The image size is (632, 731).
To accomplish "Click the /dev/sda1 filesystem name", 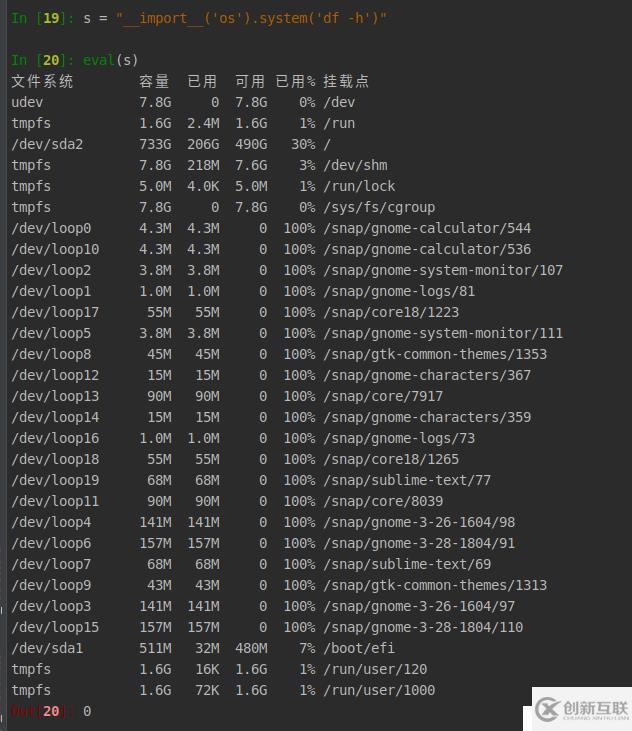I will (47, 648).
